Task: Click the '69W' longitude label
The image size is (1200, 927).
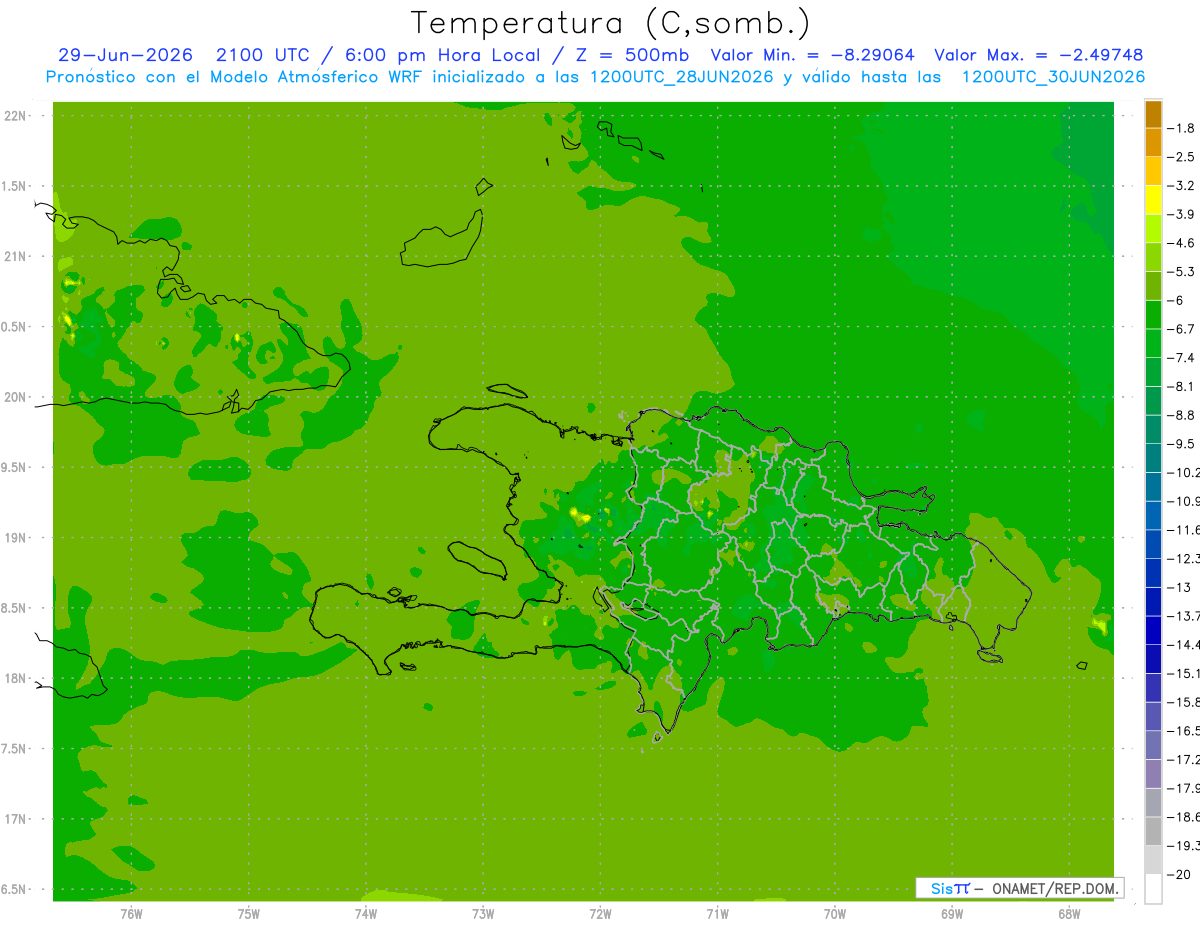Action: coord(952,914)
